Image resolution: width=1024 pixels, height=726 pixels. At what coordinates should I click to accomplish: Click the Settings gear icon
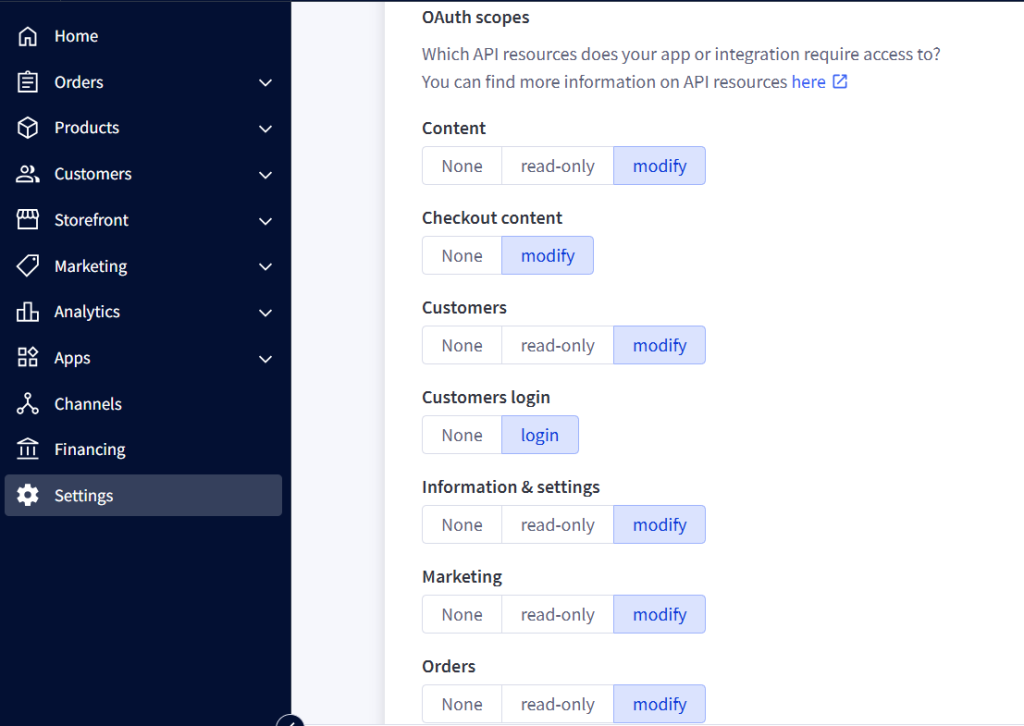[28, 496]
